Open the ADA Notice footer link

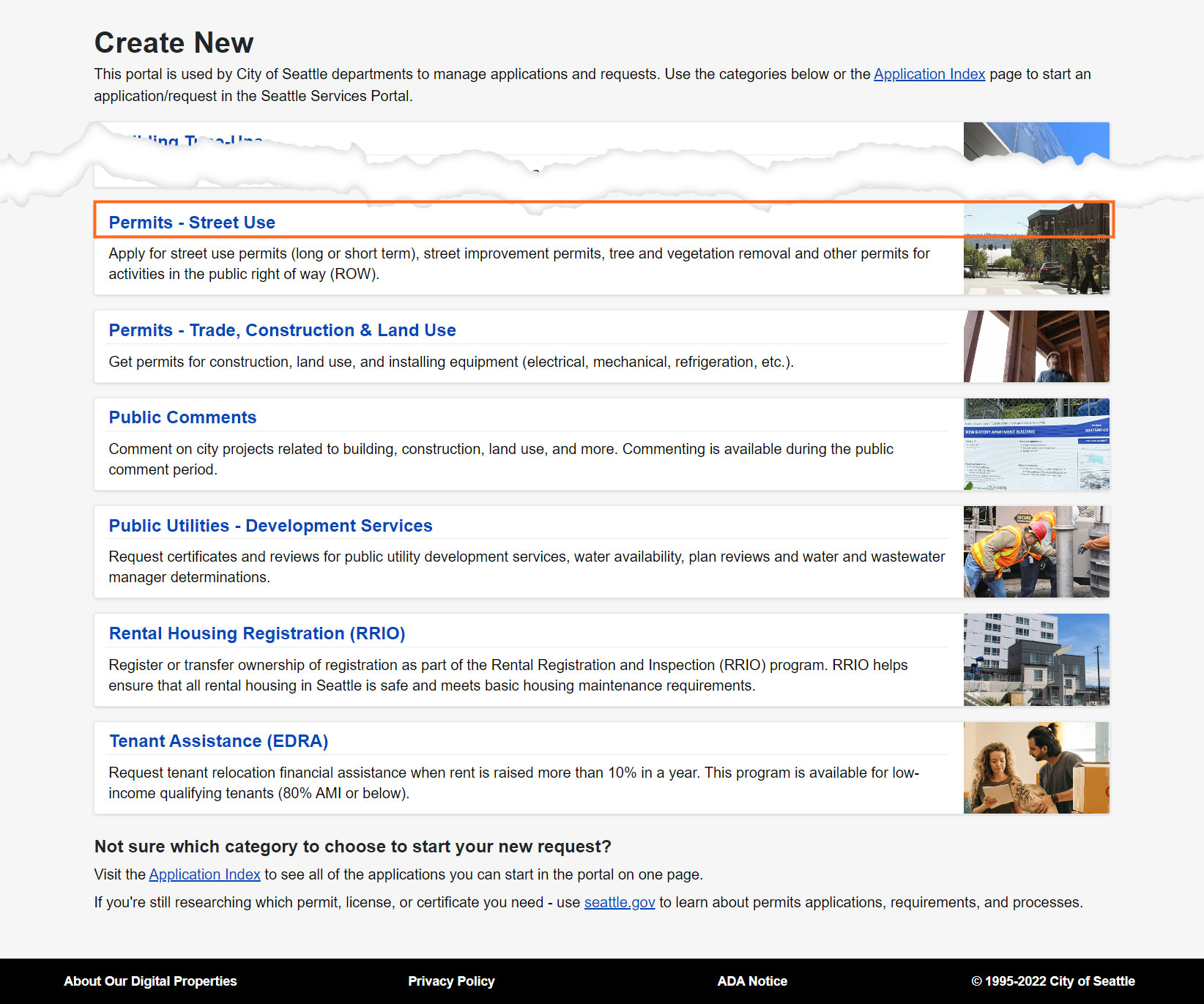[x=751, y=981]
